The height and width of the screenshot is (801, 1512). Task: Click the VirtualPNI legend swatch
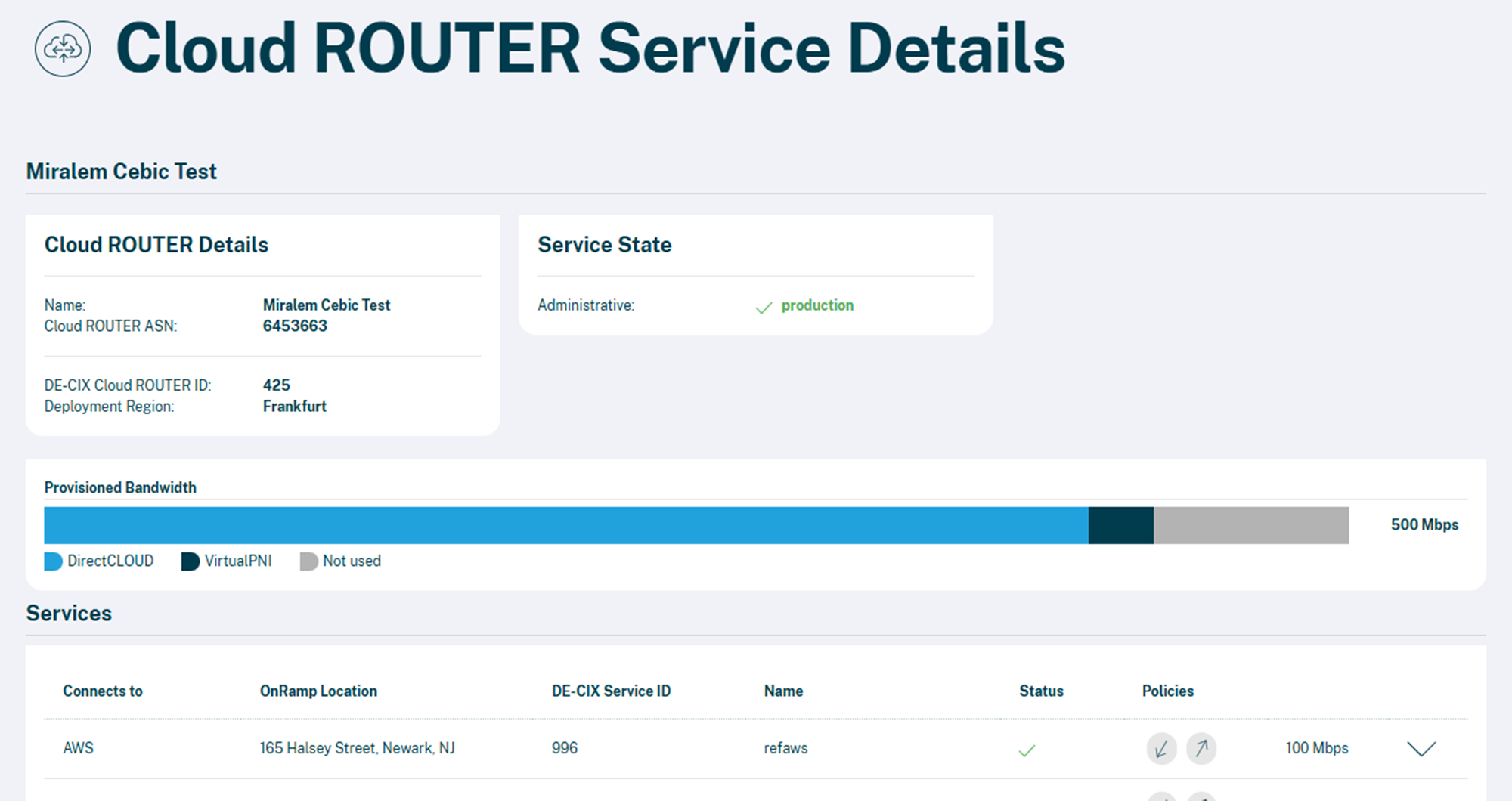[191, 561]
